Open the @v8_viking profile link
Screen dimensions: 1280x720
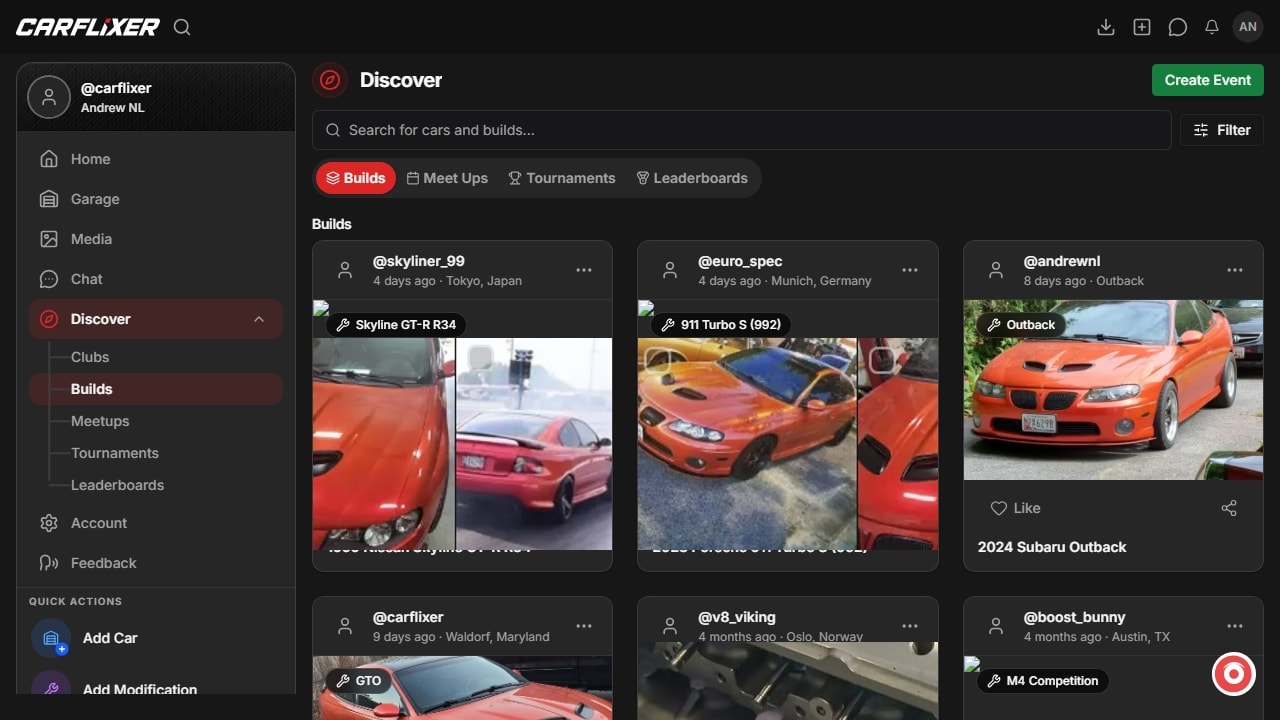click(x=737, y=617)
